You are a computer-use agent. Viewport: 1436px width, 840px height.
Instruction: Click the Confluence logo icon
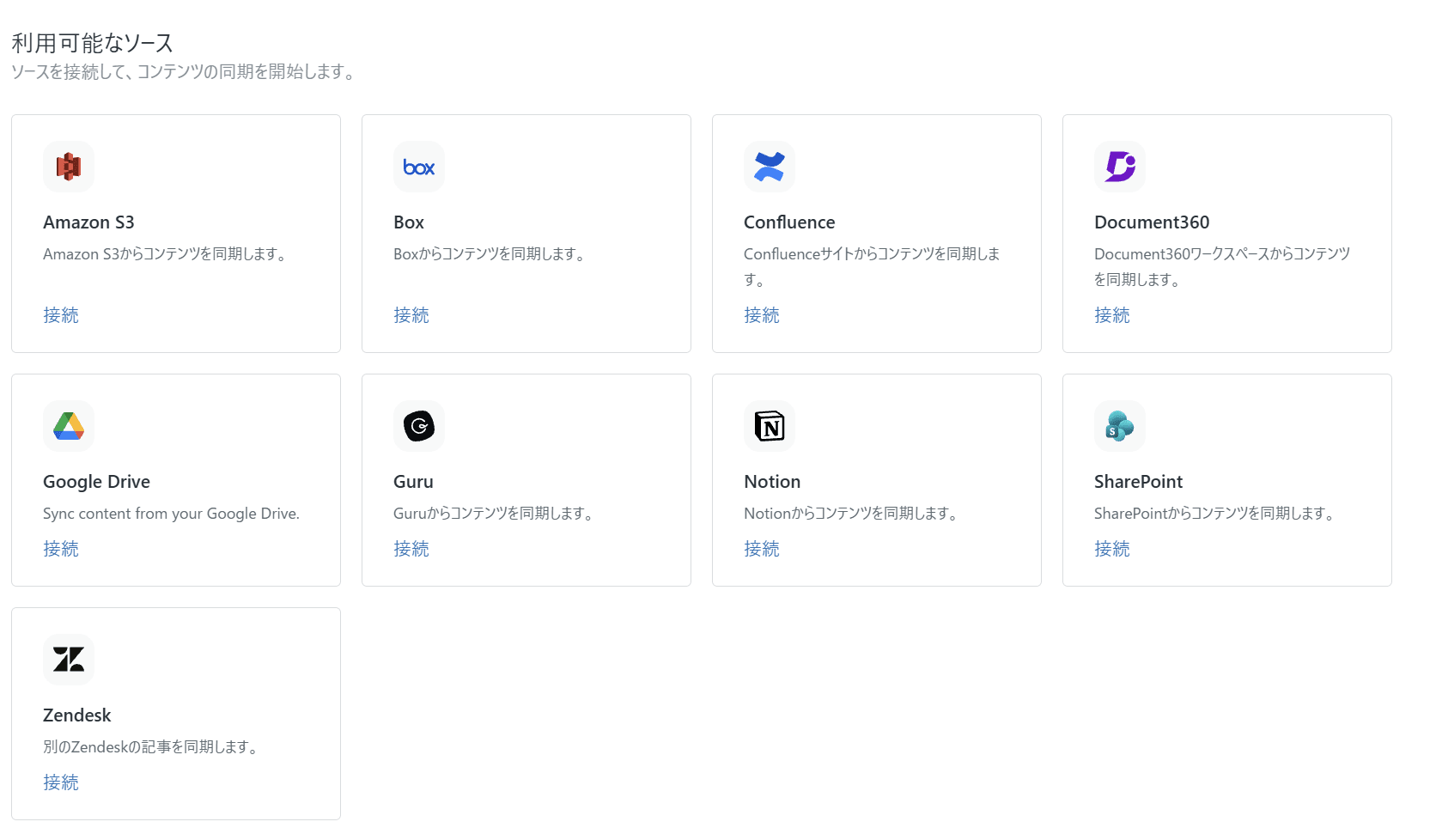[770, 167]
